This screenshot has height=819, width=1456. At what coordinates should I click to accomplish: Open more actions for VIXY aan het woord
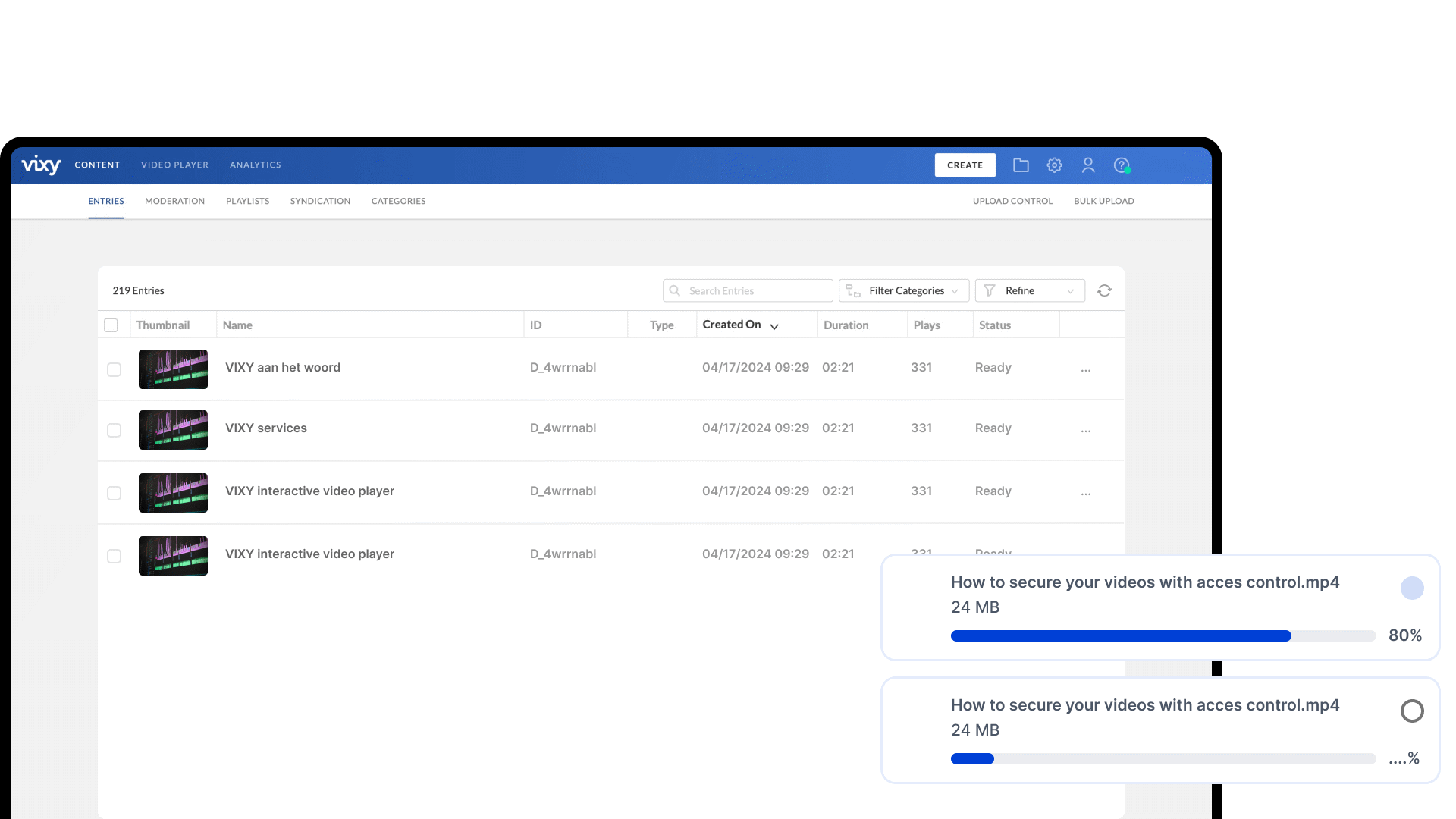(x=1086, y=370)
